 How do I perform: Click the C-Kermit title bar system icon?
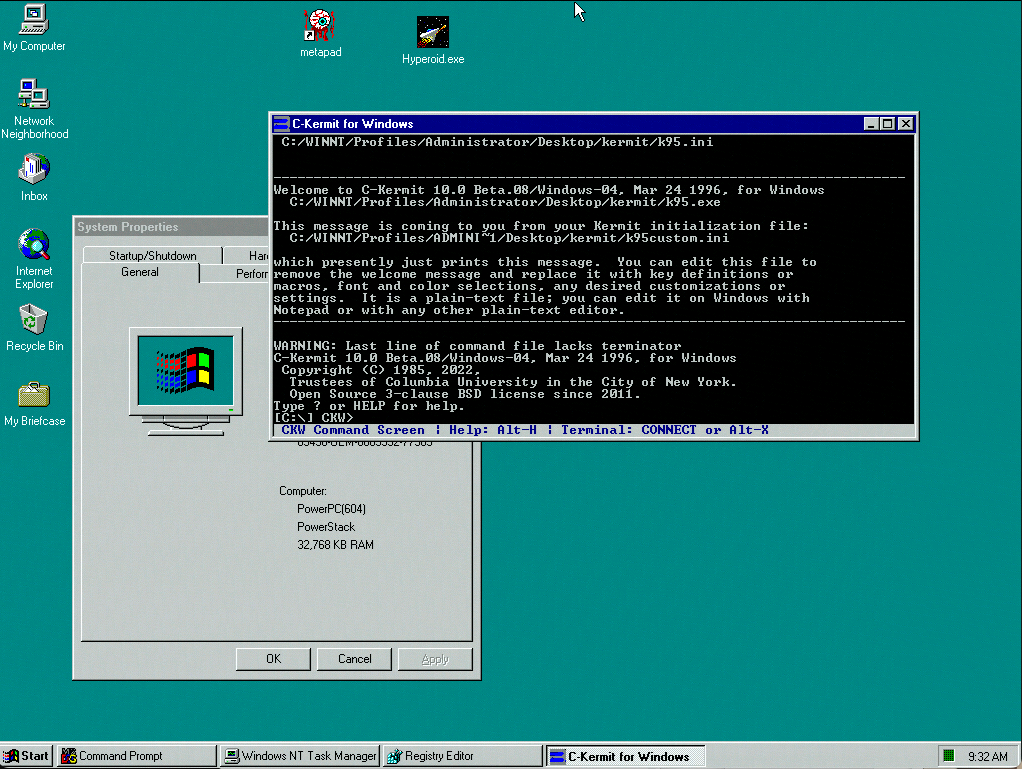click(281, 124)
